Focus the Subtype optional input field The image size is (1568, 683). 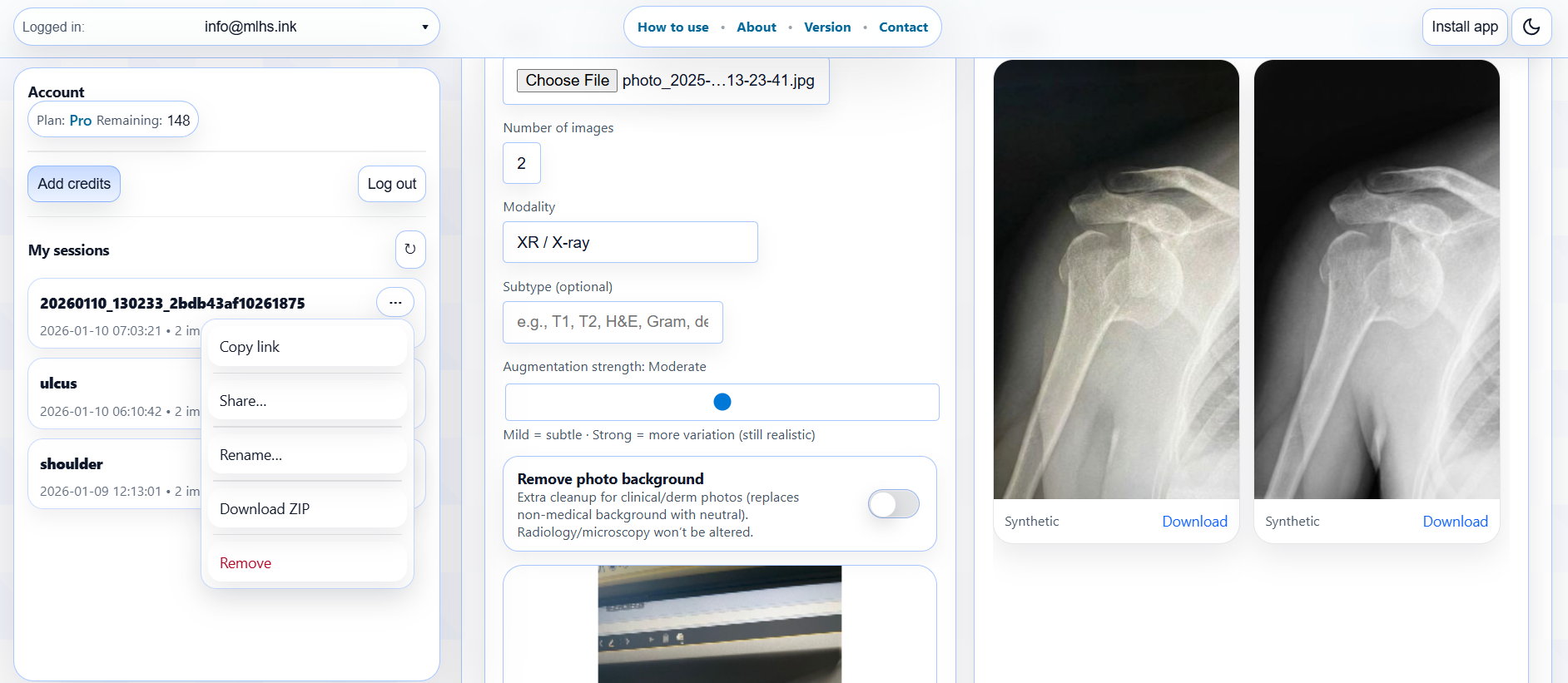612,322
